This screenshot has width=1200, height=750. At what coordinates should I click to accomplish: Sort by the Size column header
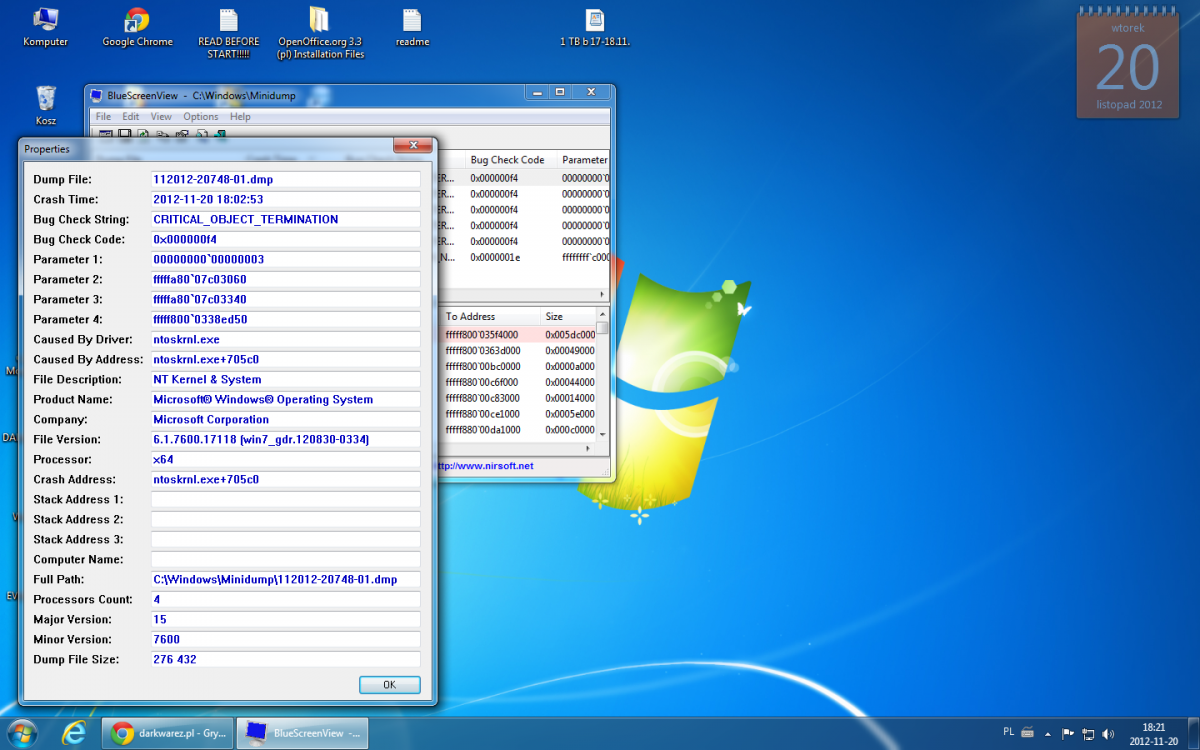point(568,316)
